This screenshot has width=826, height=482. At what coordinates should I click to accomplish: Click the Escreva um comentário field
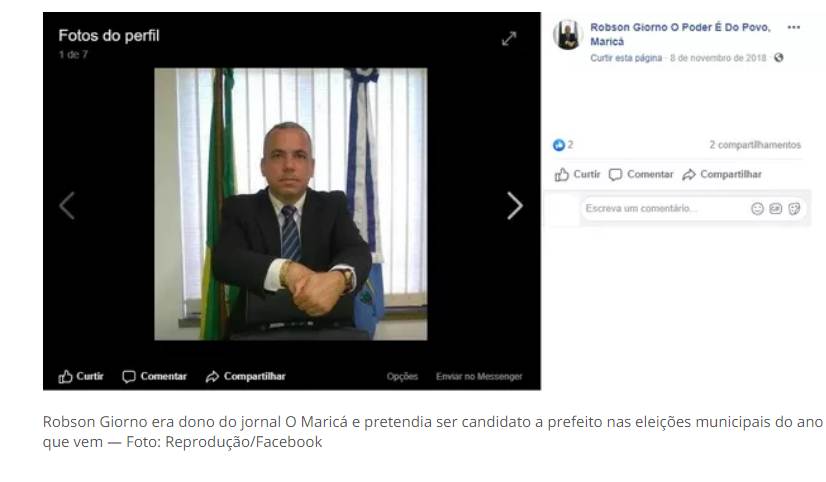(666, 209)
